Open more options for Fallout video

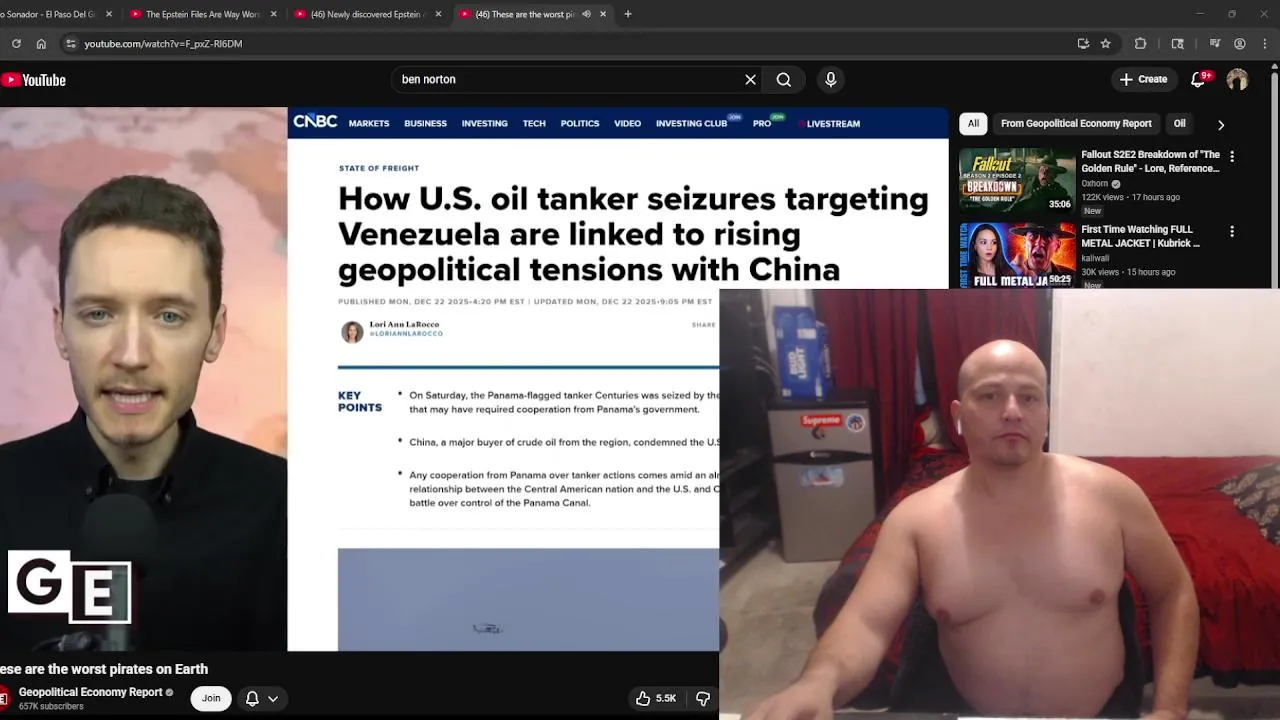(1232, 157)
